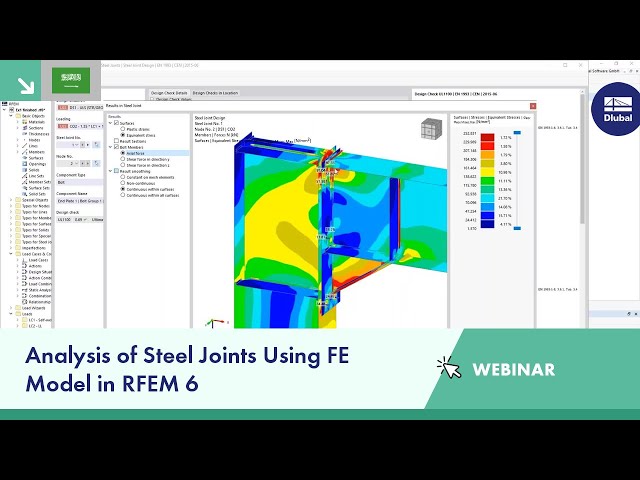The height and width of the screenshot is (480, 640).
Task: Click the Solids icon in the navigator
Action: (24, 170)
